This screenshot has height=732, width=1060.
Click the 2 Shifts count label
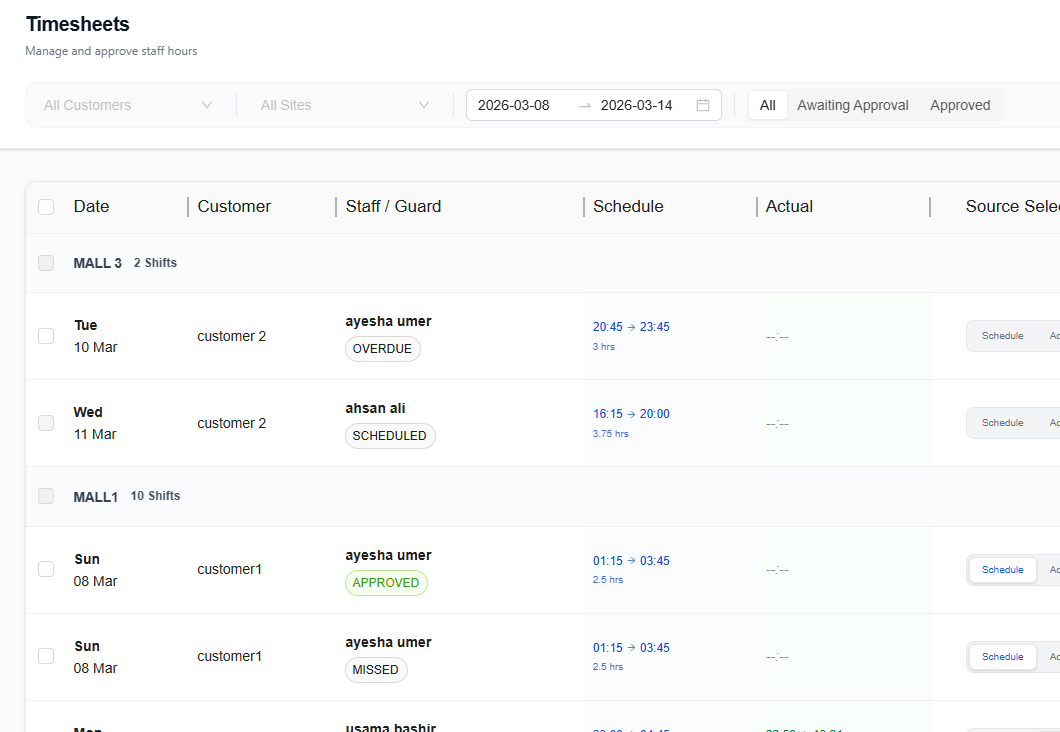pos(155,263)
